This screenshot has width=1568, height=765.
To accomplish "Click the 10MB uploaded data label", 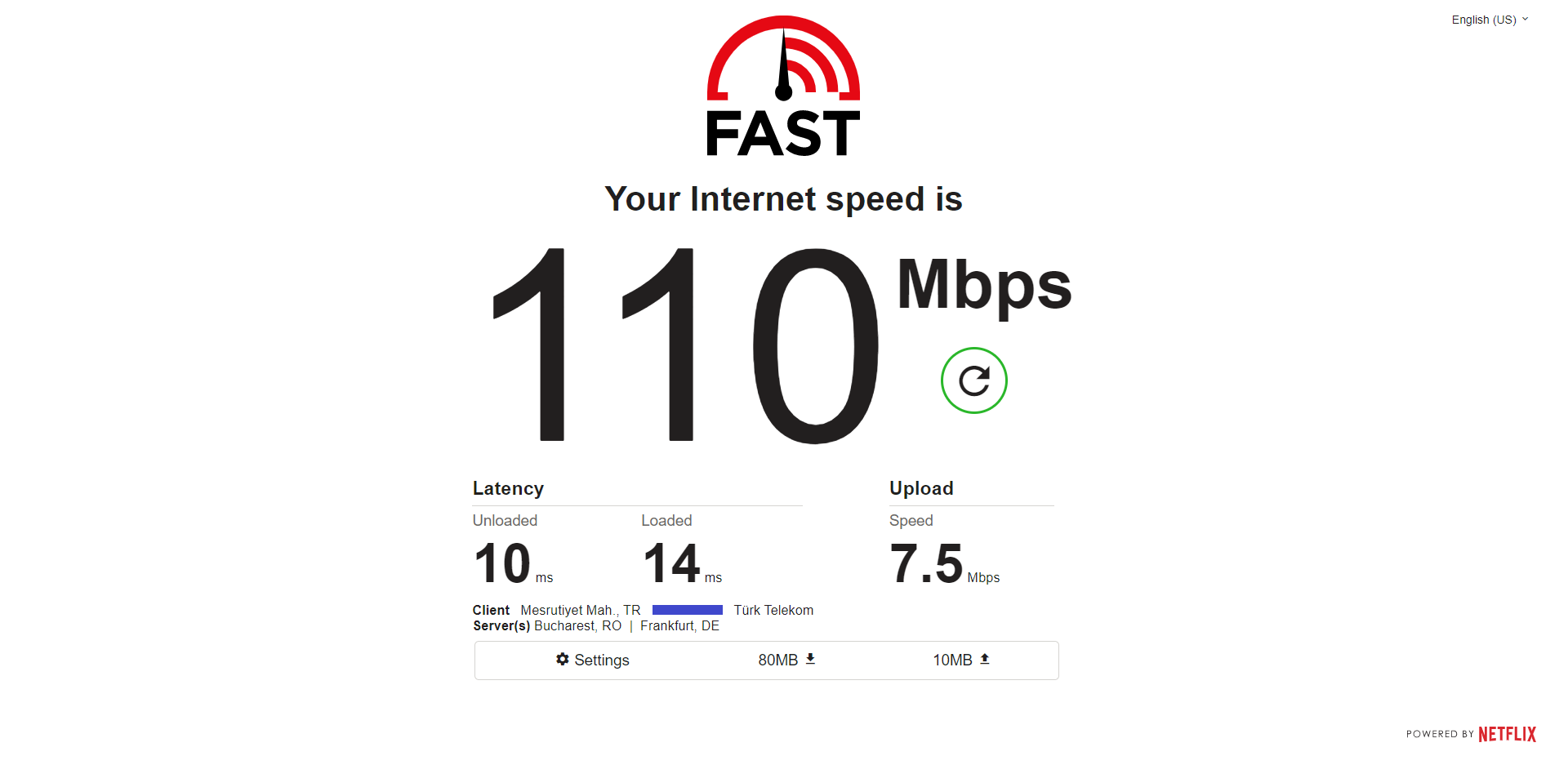I will pyautogui.click(x=952, y=660).
